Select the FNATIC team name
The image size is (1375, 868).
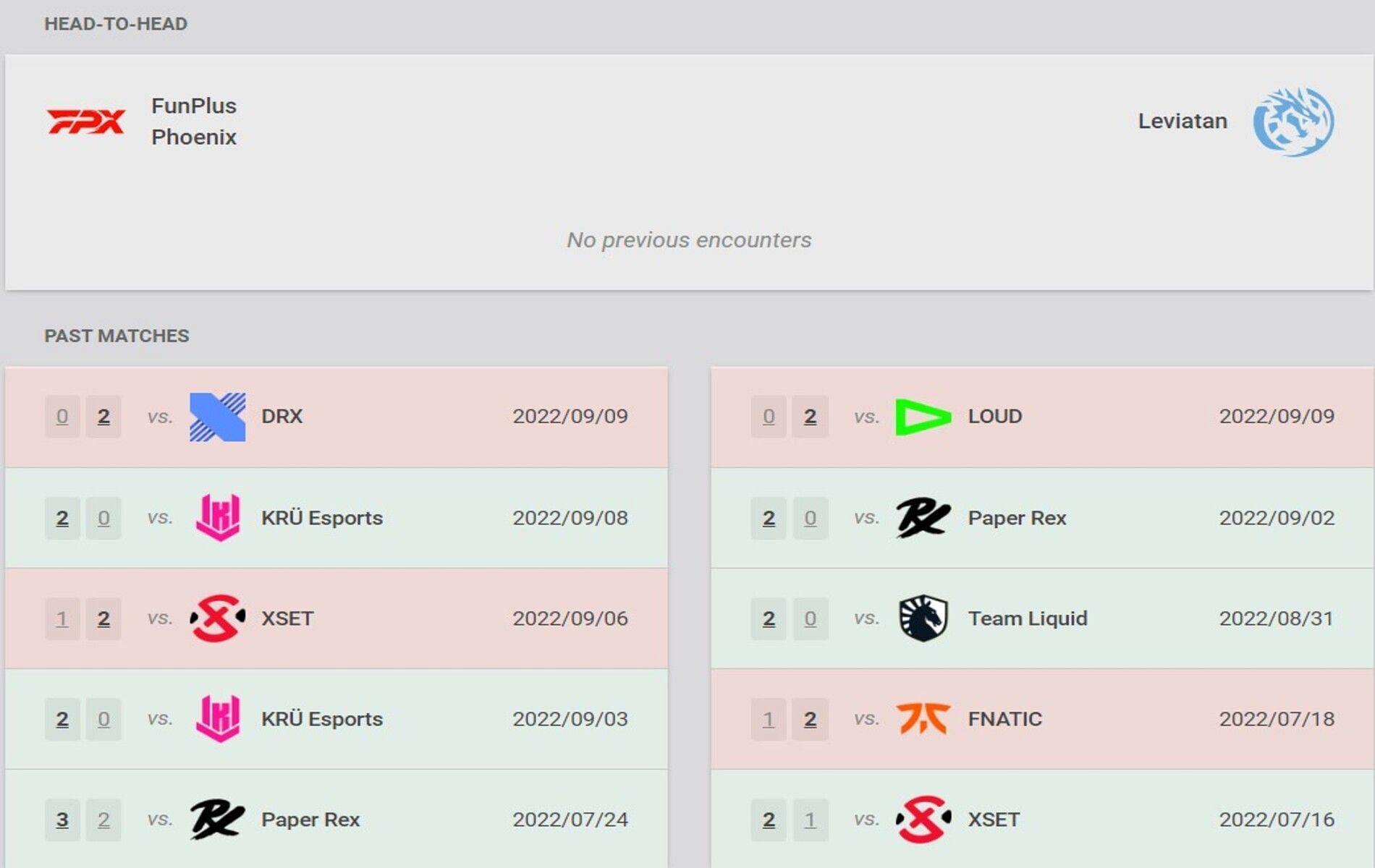[1005, 719]
